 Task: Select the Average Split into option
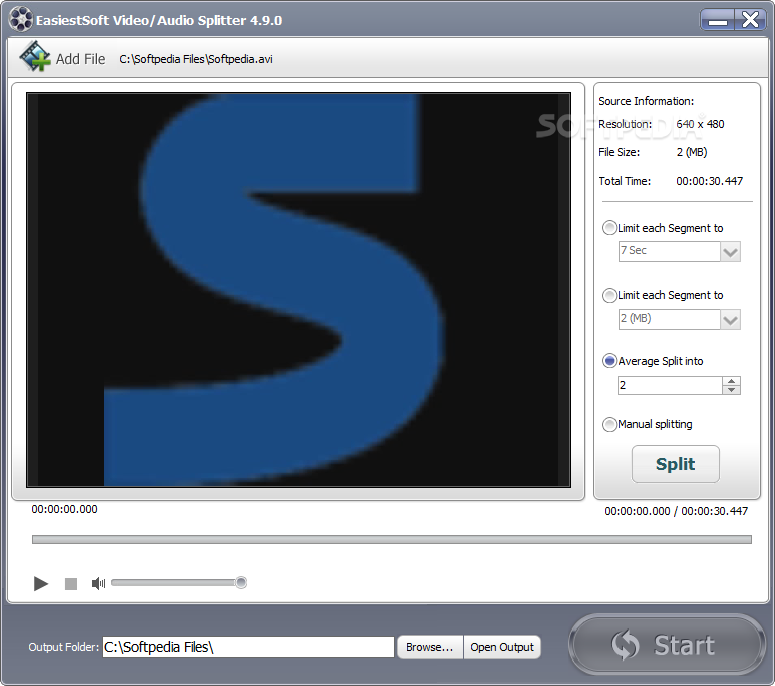click(609, 361)
